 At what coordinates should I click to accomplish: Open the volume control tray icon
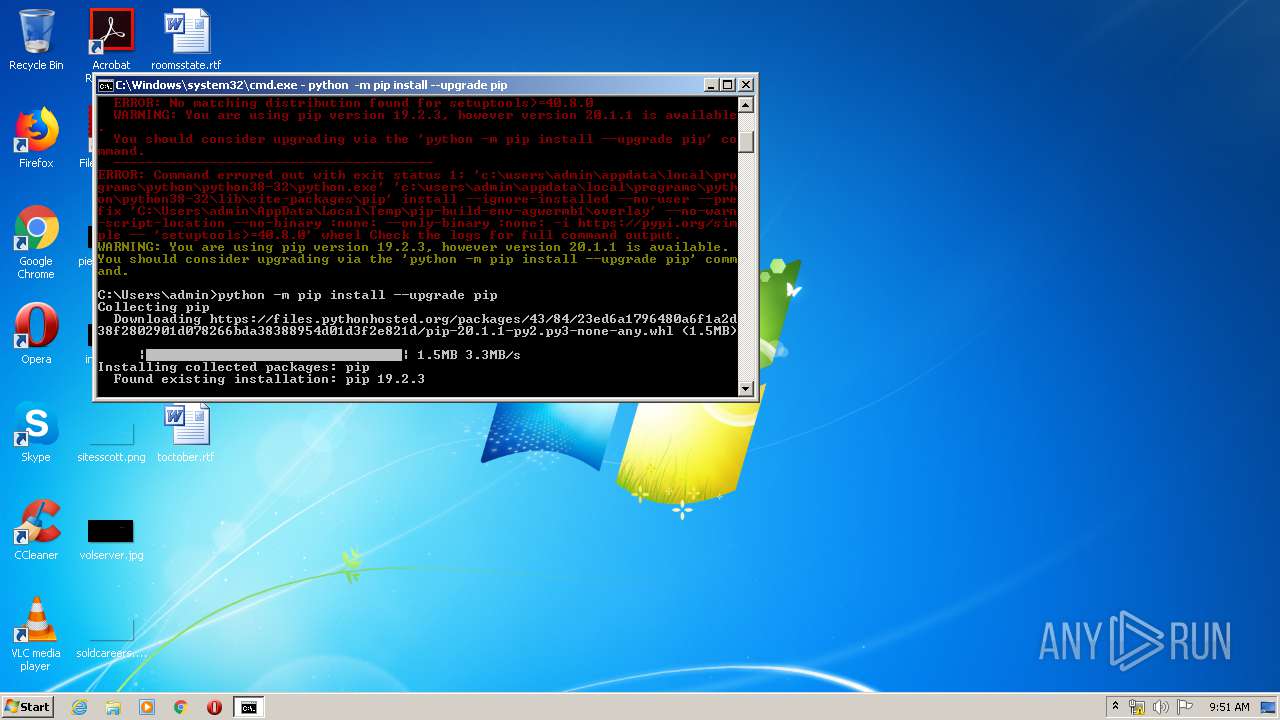coord(1161,707)
